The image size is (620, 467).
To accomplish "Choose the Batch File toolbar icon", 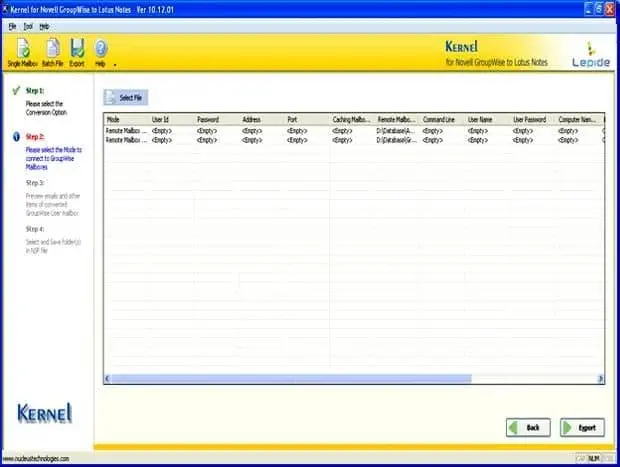I will 53,53.
